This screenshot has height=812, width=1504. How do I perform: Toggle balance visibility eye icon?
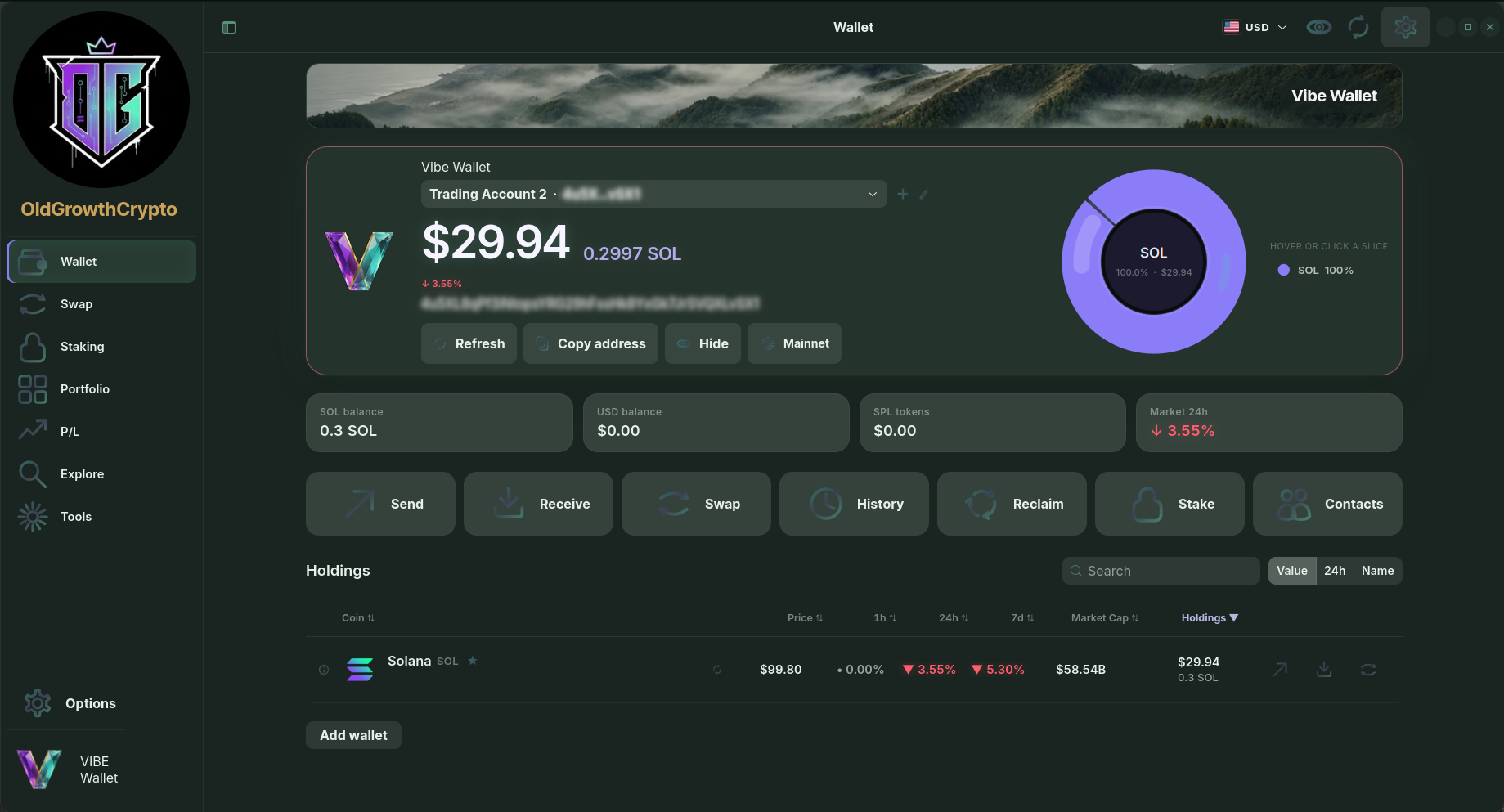(1318, 27)
